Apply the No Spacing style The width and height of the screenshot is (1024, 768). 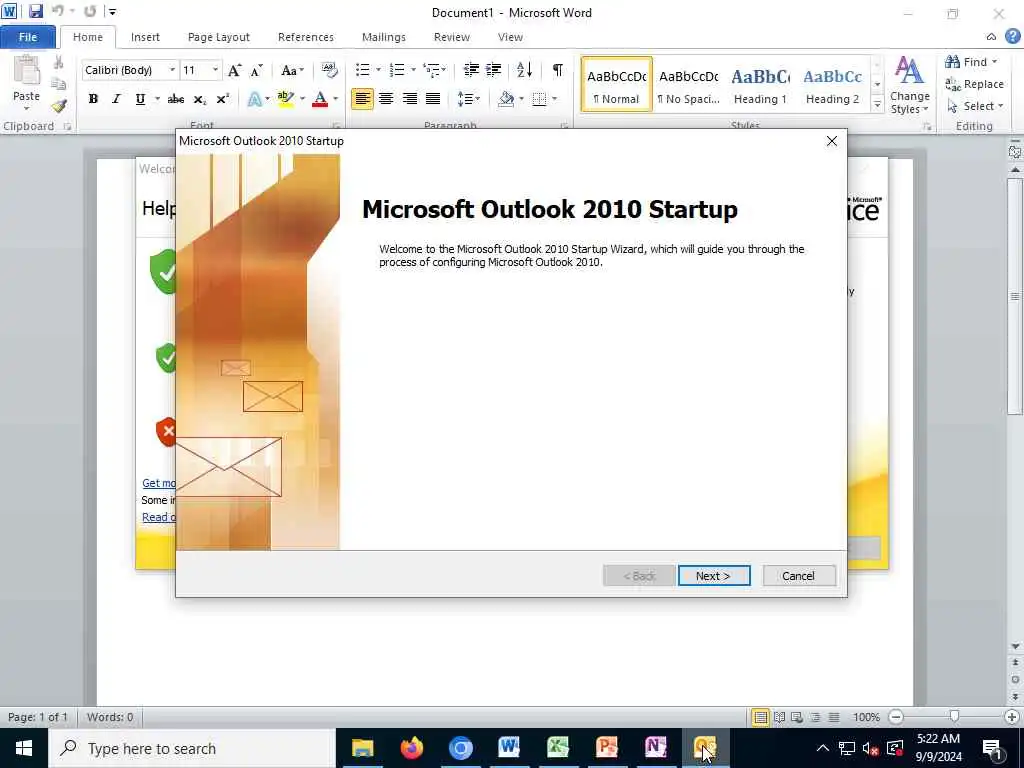pos(688,84)
